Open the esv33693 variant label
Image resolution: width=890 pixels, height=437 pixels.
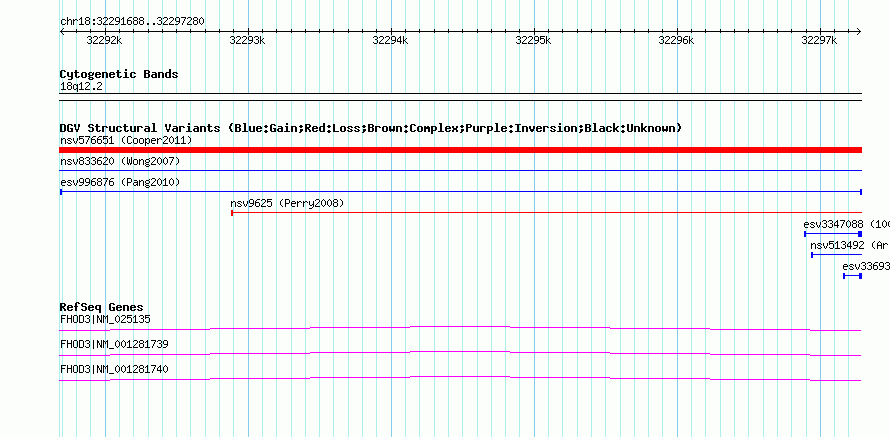point(866,266)
